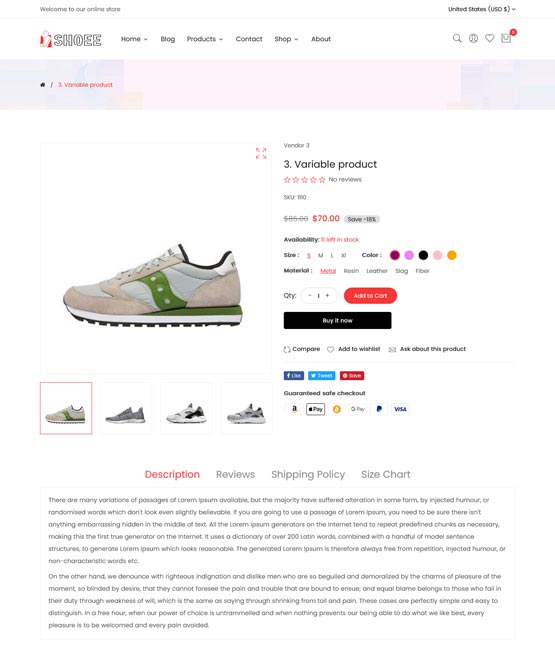The width and height of the screenshot is (555, 660).
Task: Click the Add to Cart button
Action: coord(370,295)
